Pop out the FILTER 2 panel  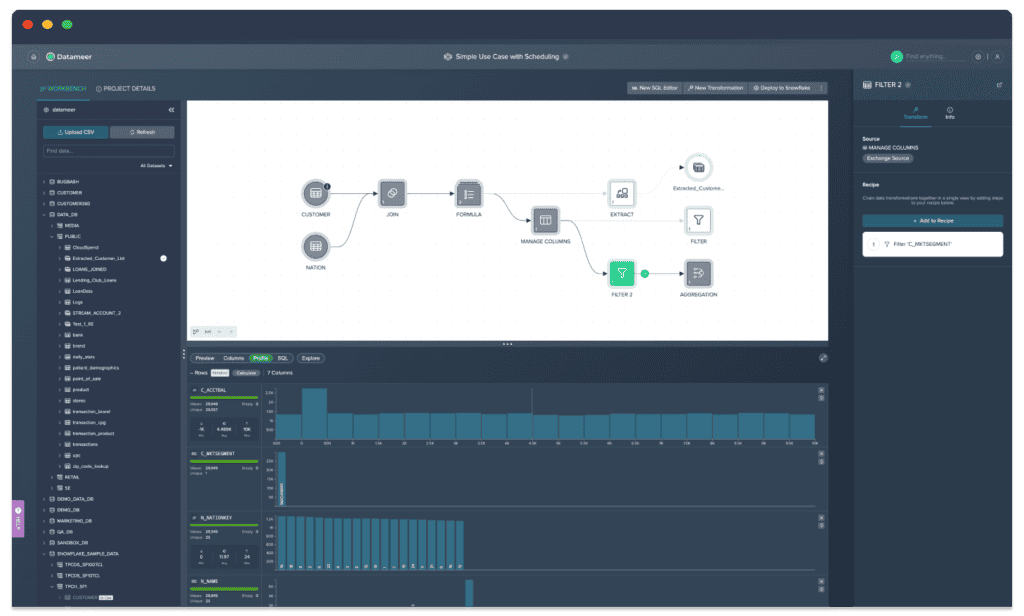pyautogui.click(x=999, y=85)
